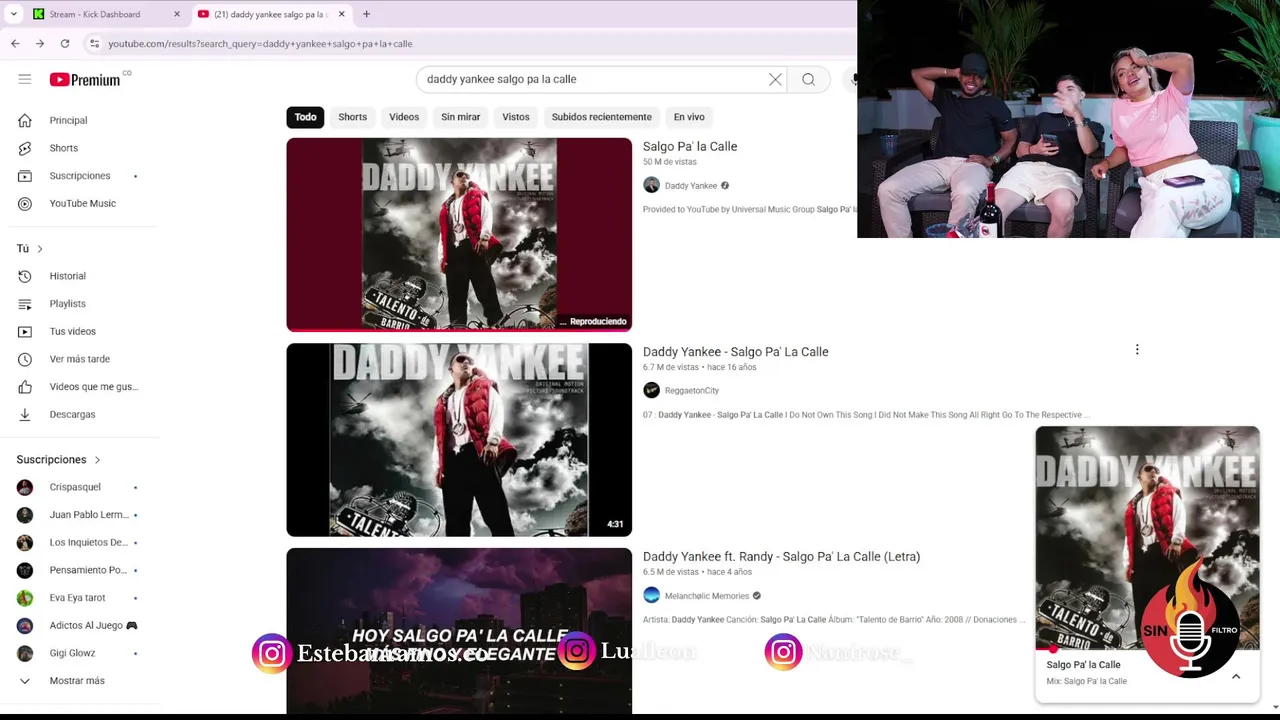Open ReggaetonCity channel name link
Screen dimensions: 1280x720
(x=692, y=391)
